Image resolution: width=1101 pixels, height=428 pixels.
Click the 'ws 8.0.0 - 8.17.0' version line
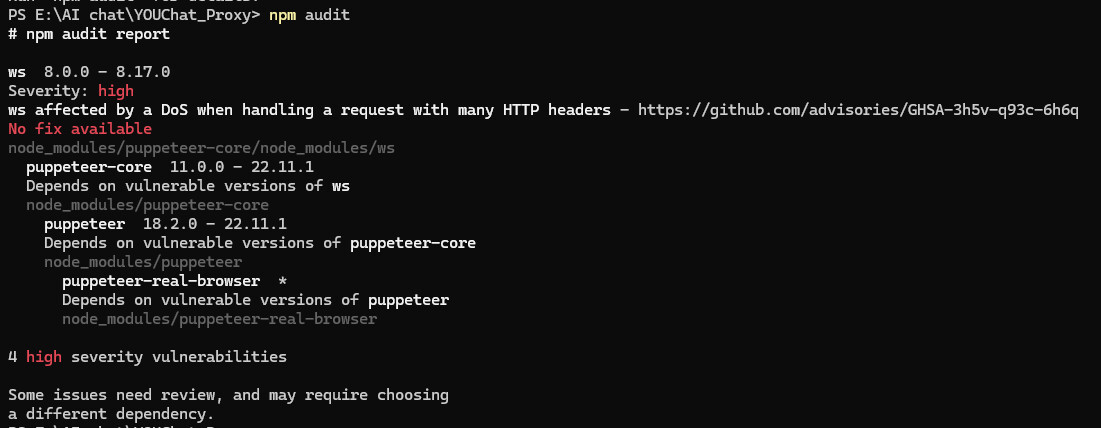coord(89,72)
